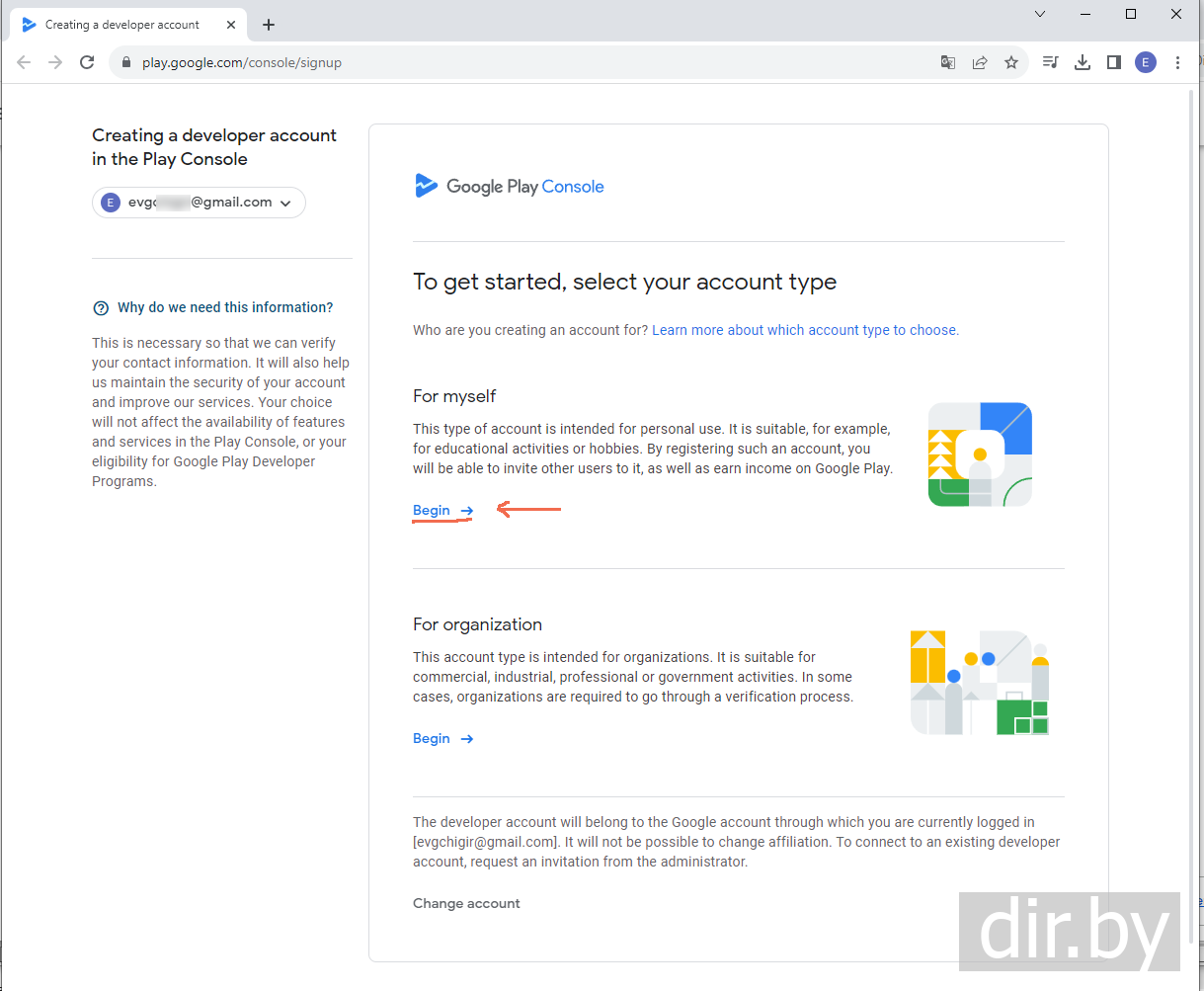The height and width of the screenshot is (991, 1204).
Task: Click the Chrome profile avatar E
Action: [x=1146, y=62]
